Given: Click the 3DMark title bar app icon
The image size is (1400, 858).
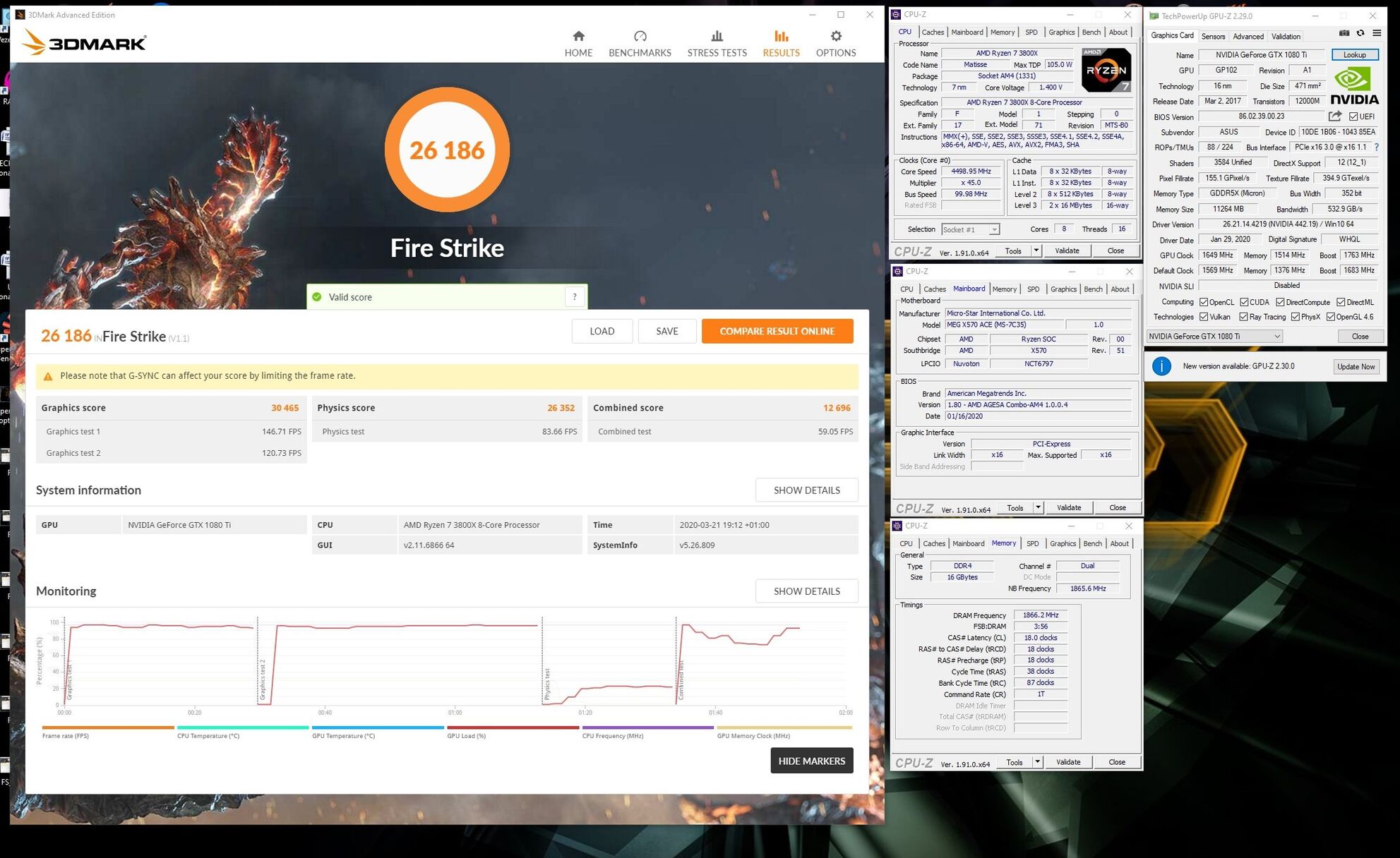Looking at the screenshot, I should [20, 15].
